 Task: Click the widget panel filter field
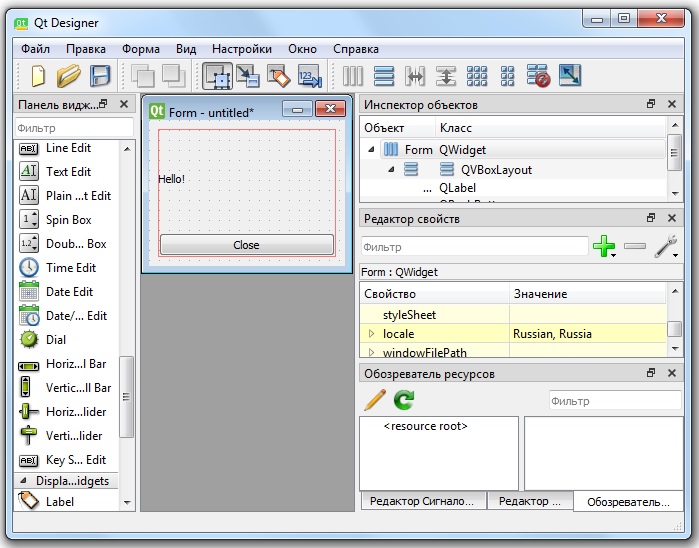(x=74, y=128)
